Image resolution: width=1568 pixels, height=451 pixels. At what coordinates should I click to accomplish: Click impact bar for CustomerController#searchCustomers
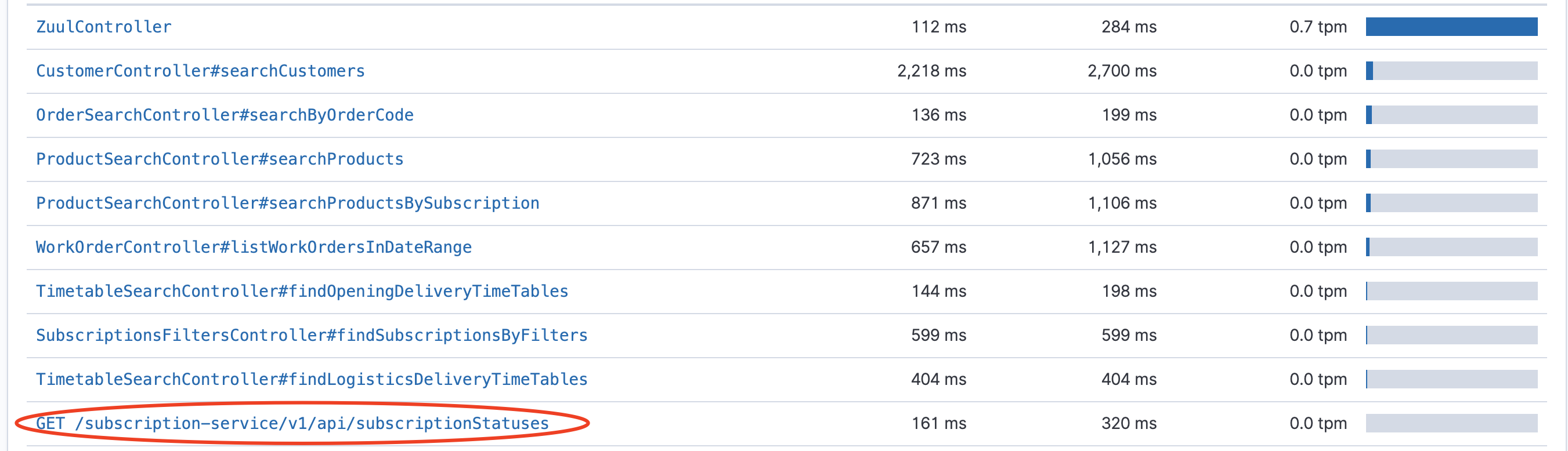coord(1451,71)
